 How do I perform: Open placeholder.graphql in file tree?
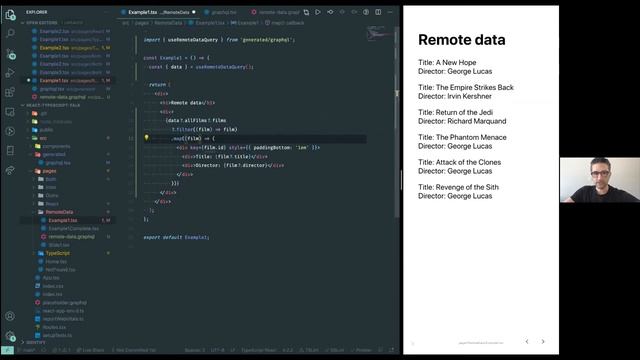[x=64, y=302]
